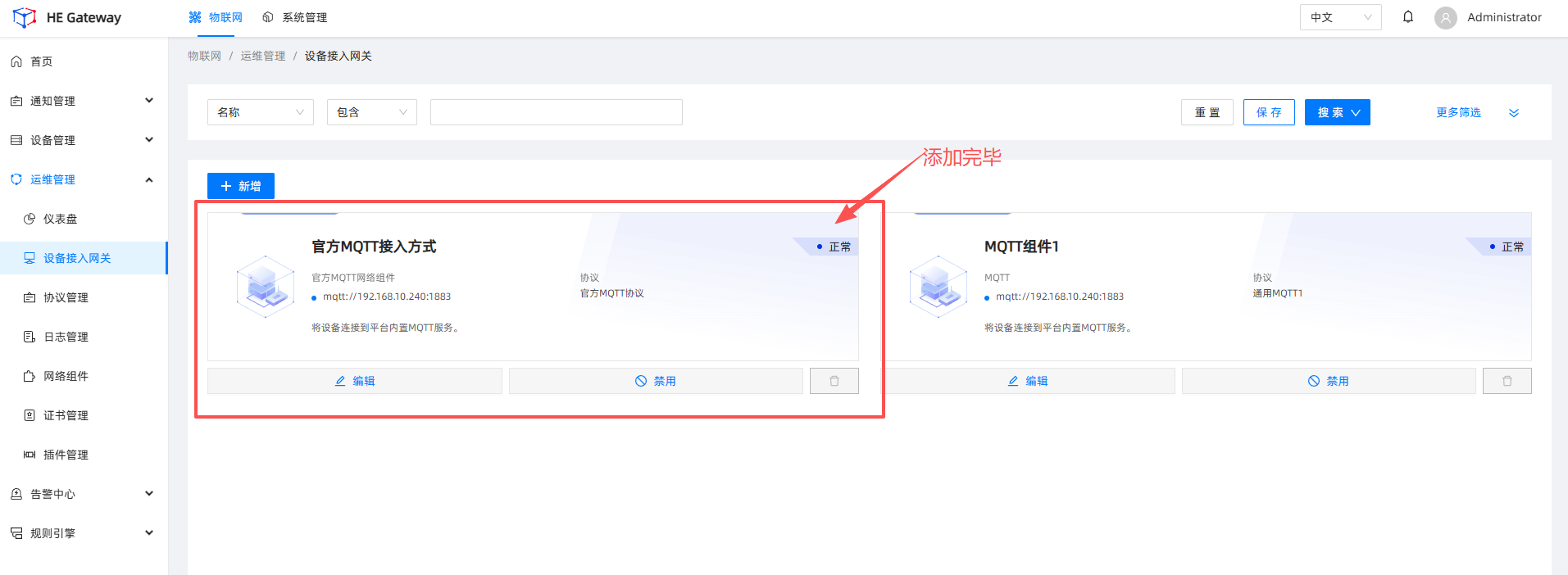Edit the MQTT组件1 gateway
Screen dimensions: 1568x575
coord(1029,381)
